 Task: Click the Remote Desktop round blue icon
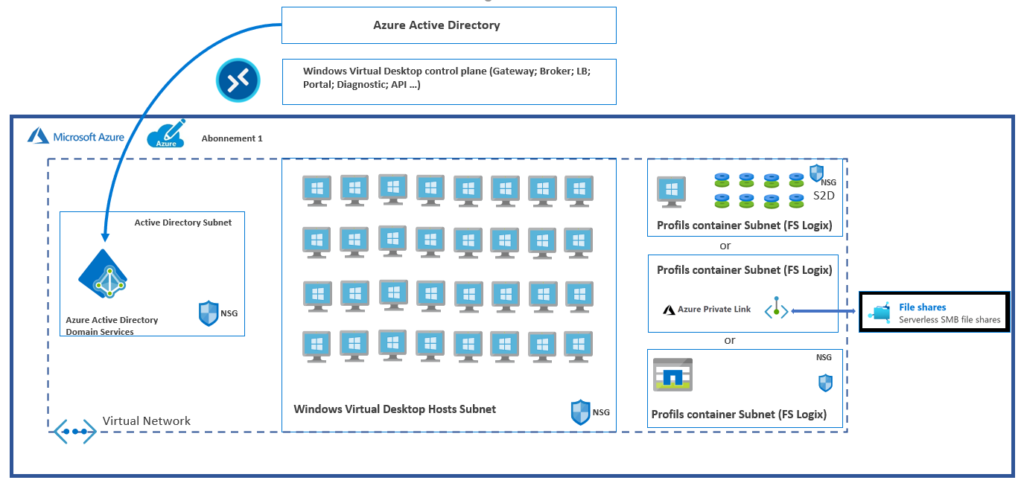coord(238,81)
